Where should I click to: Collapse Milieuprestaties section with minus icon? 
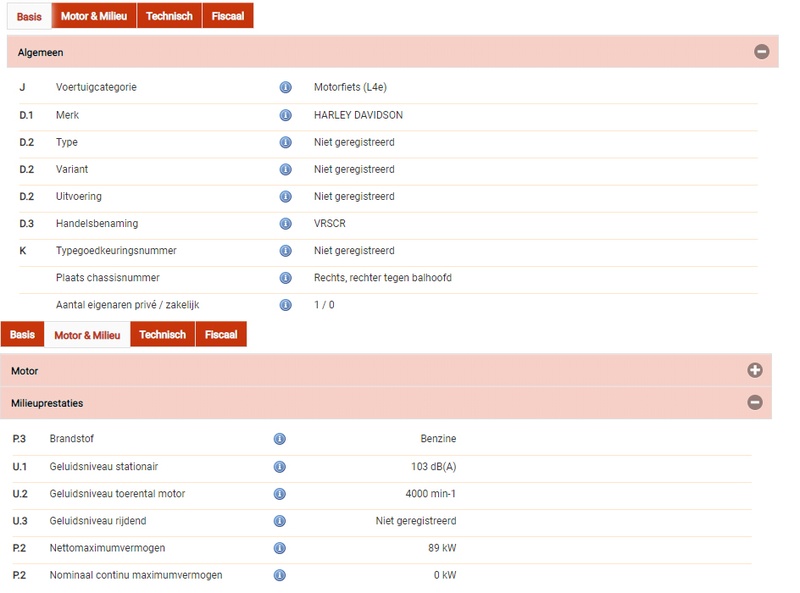click(755, 403)
